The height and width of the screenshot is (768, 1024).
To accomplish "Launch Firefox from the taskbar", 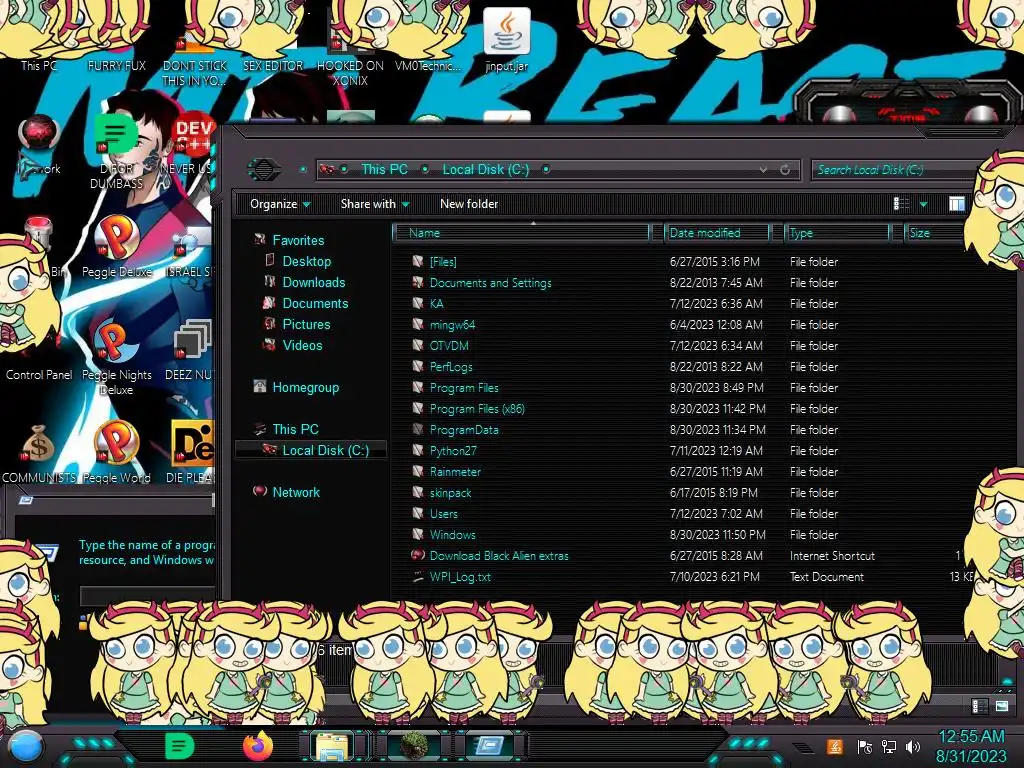I will [257, 746].
